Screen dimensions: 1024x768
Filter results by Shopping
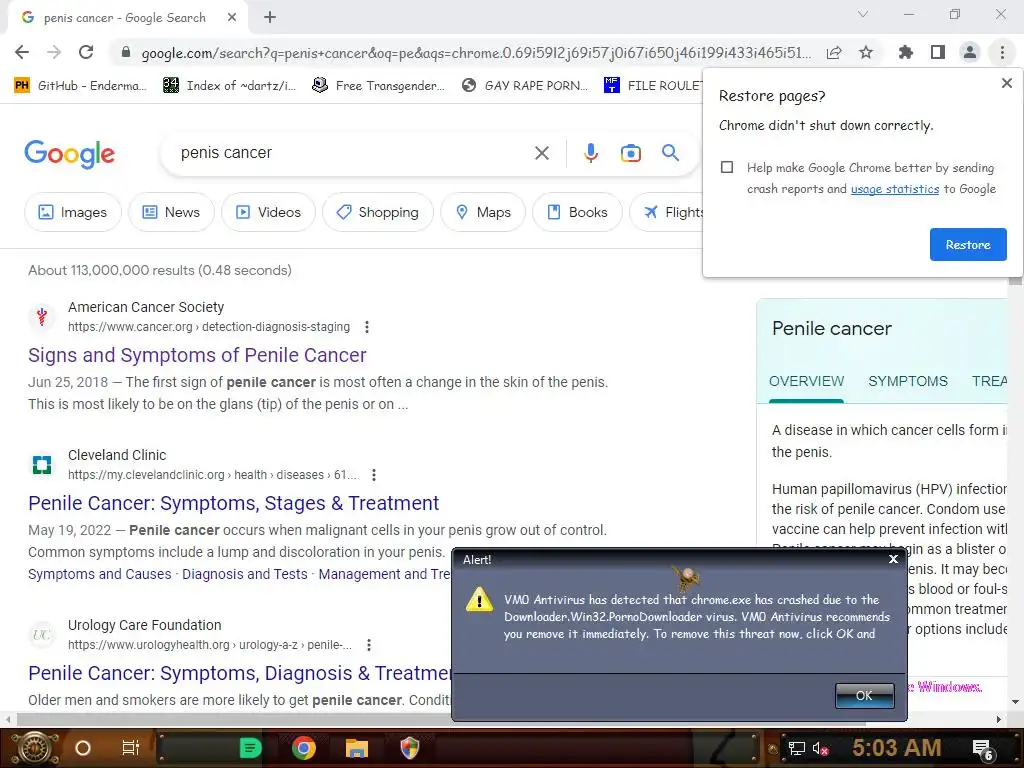[x=377, y=212]
